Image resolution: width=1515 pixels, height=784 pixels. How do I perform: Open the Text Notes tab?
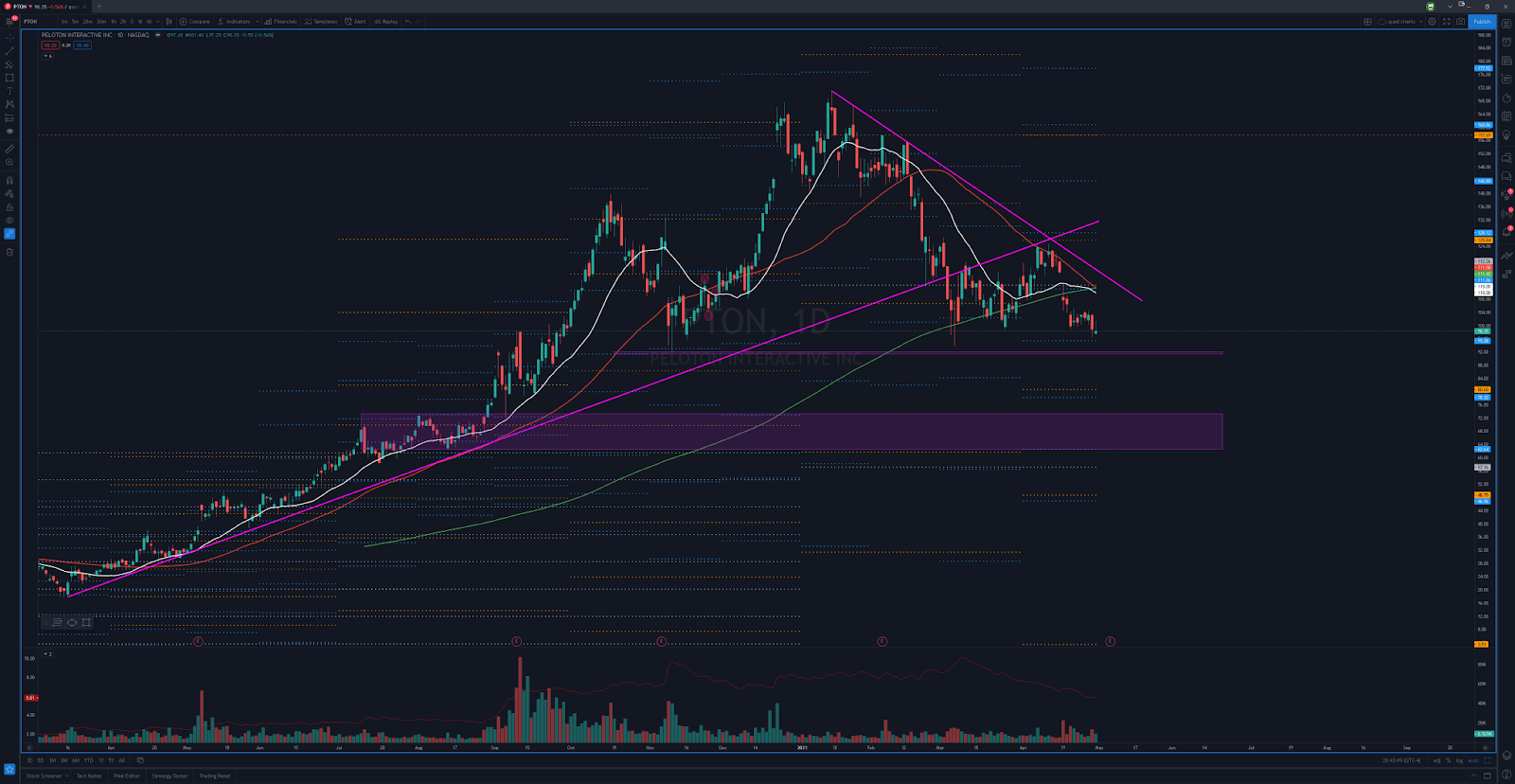click(89, 775)
